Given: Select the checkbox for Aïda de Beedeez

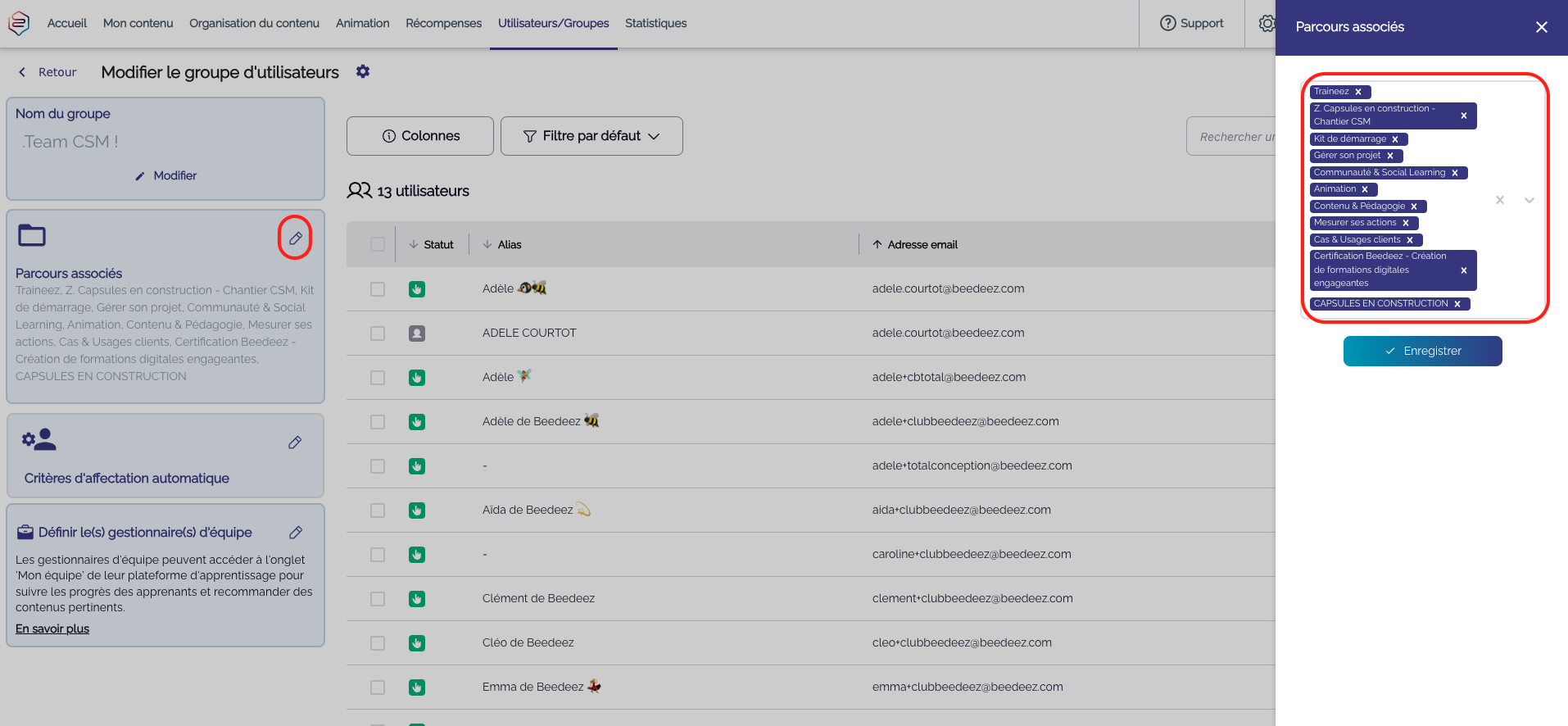Looking at the screenshot, I should [378, 510].
